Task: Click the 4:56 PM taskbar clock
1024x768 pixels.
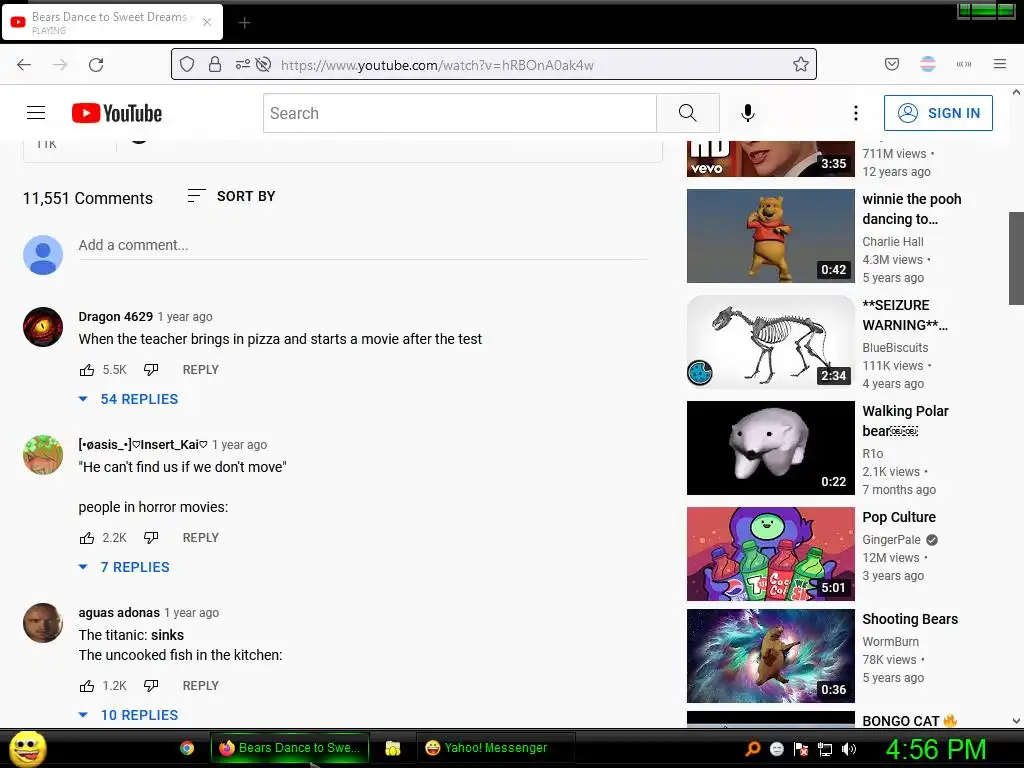Action: click(936, 749)
